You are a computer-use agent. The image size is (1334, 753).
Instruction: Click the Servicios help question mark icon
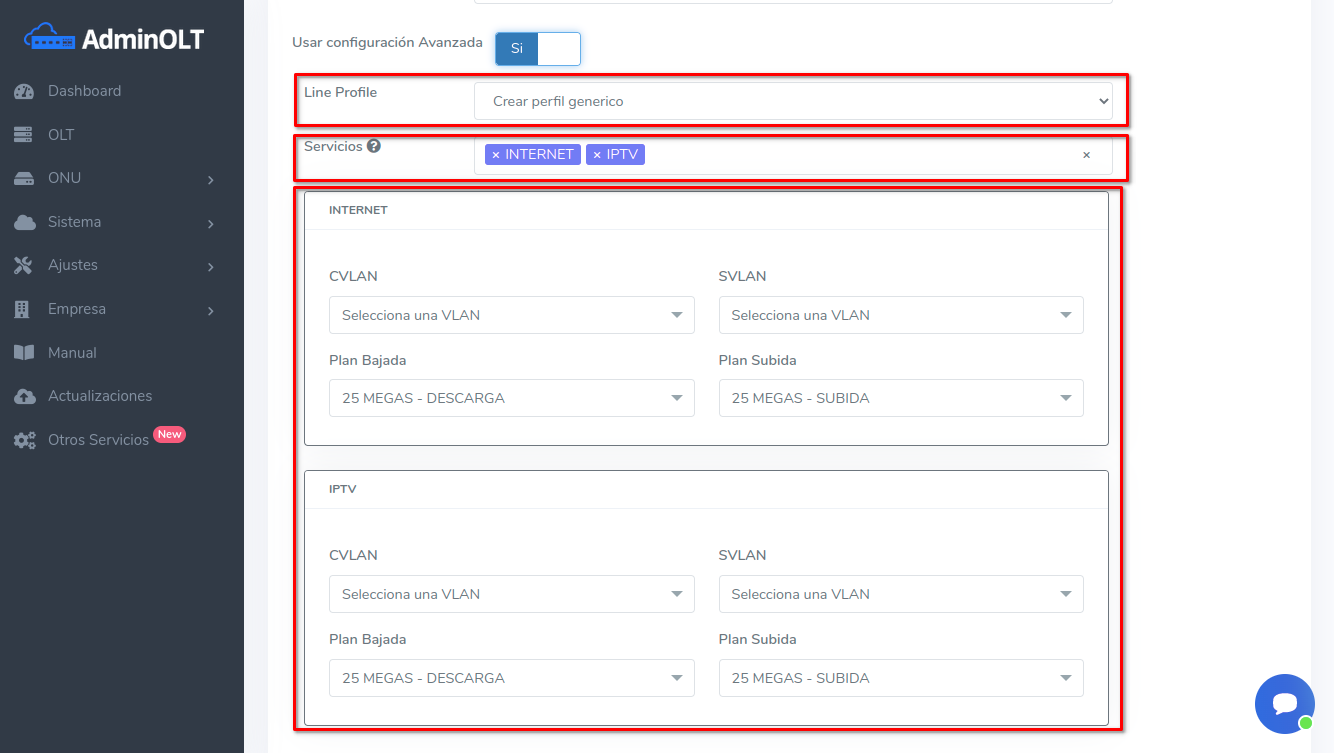coord(374,146)
